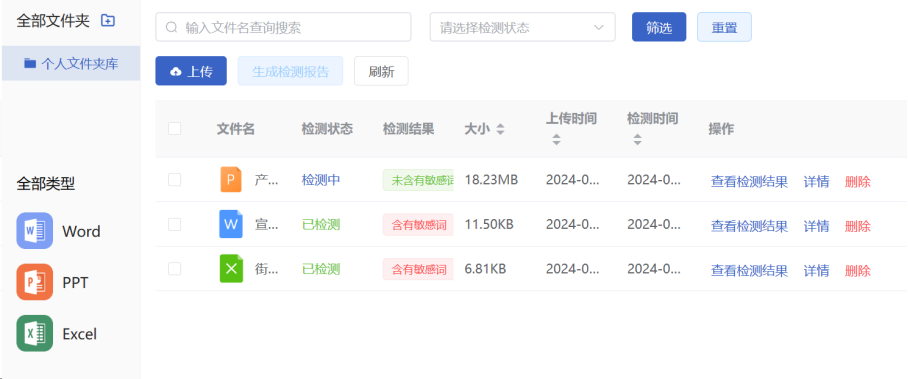Open 查看检测结果 for the 6.81KB file
Image resolution: width=908 pixels, height=379 pixels.
pos(749,271)
